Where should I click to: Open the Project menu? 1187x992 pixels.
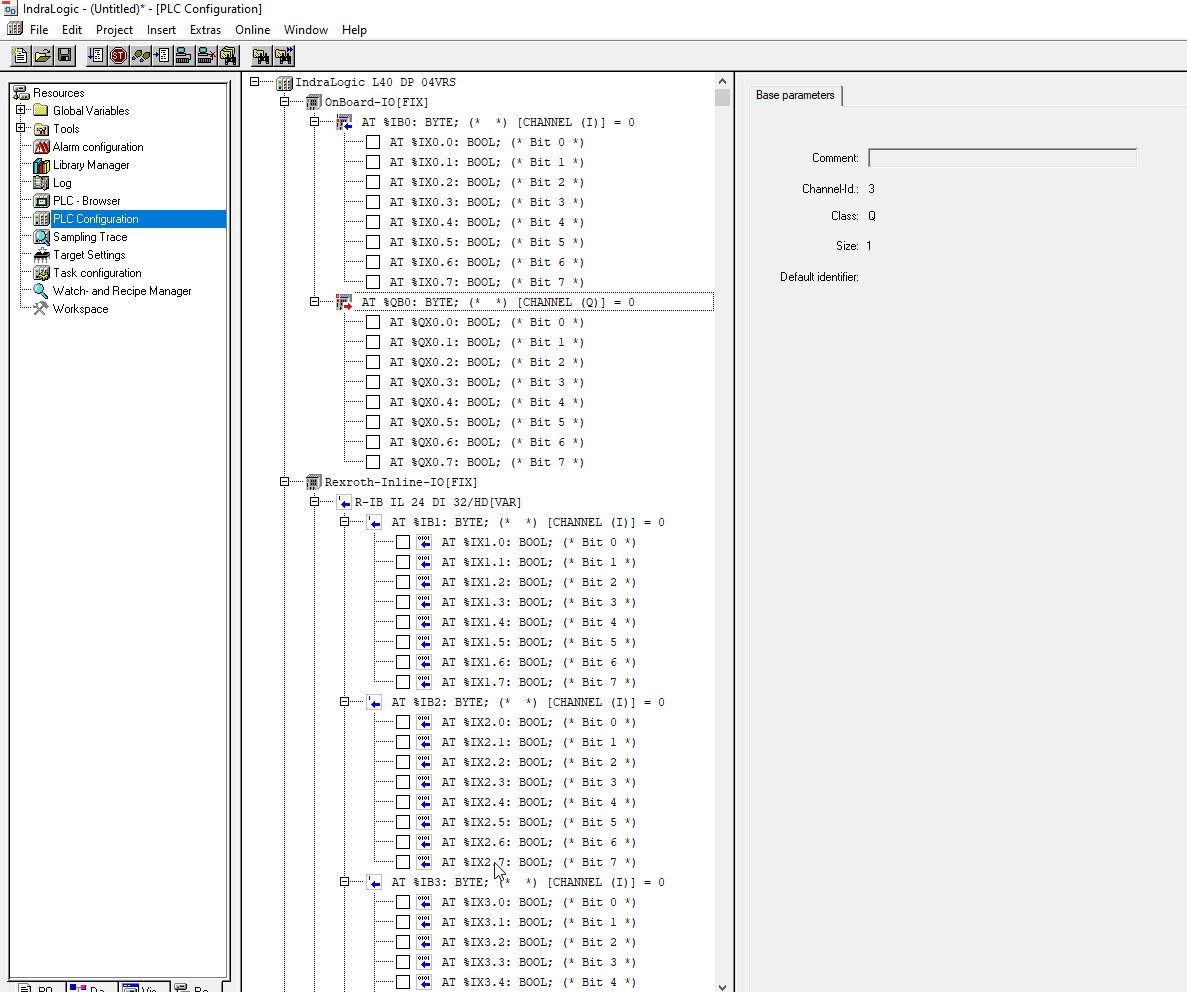pos(114,30)
